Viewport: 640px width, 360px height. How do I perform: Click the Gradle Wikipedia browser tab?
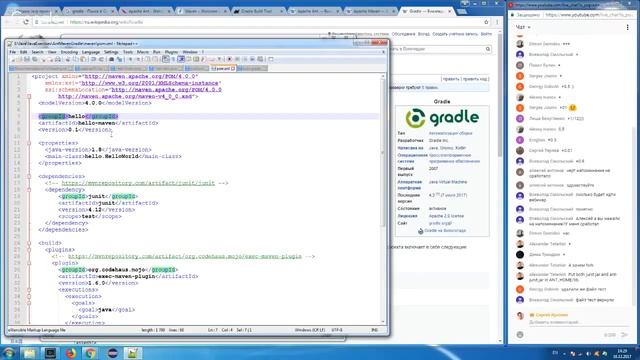[x=427, y=11]
